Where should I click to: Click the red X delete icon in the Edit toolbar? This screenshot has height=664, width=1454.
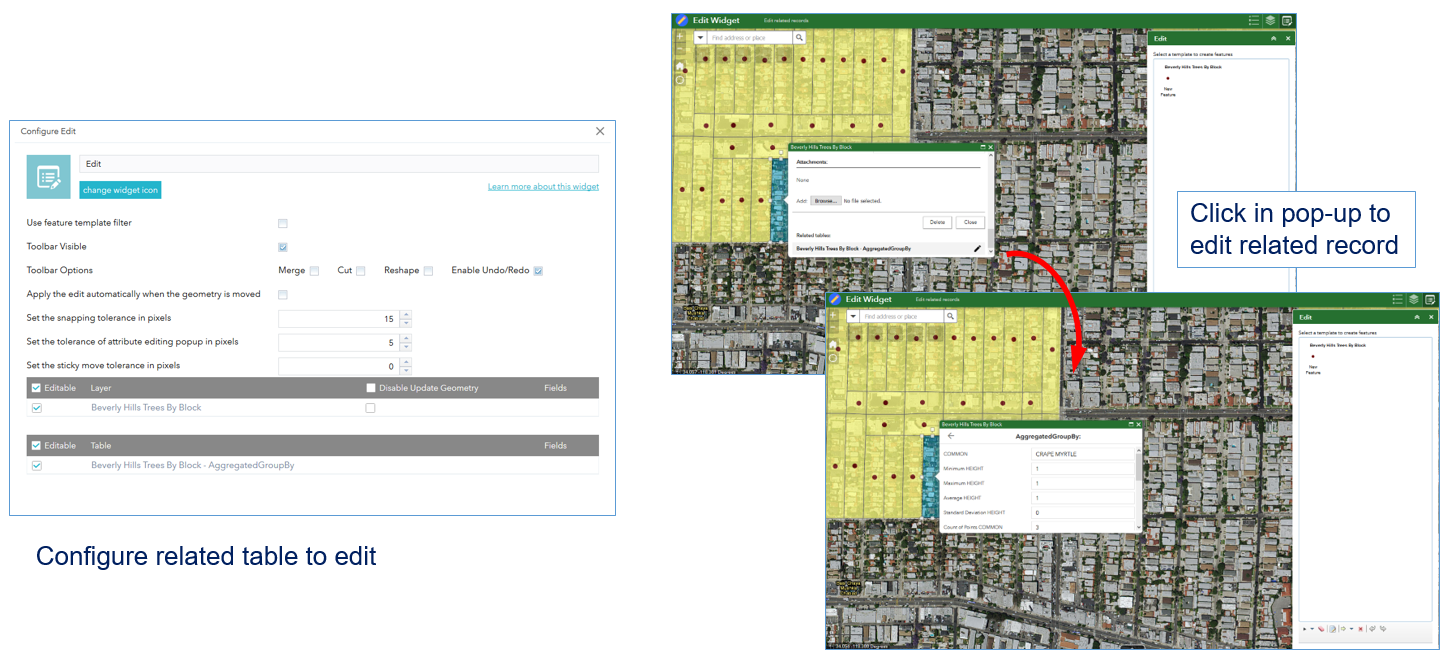[x=1360, y=629]
